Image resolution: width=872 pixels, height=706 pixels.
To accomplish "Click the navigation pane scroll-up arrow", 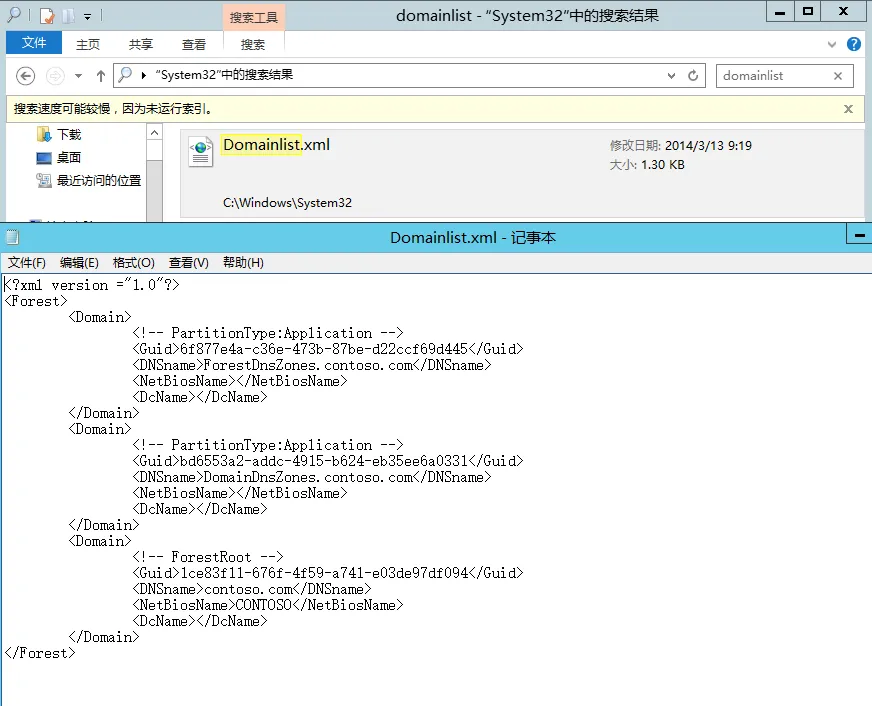I will point(154,133).
